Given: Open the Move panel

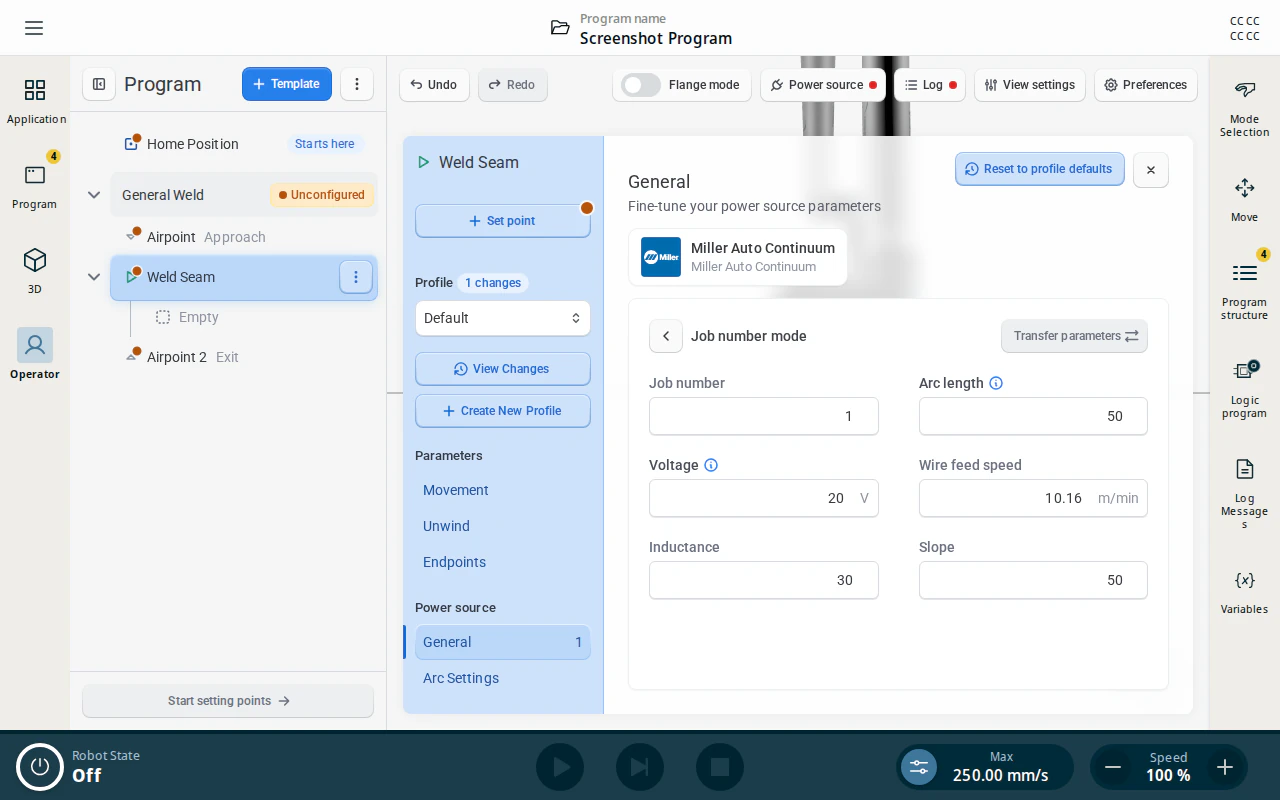Looking at the screenshot, I should point(1244,200).
